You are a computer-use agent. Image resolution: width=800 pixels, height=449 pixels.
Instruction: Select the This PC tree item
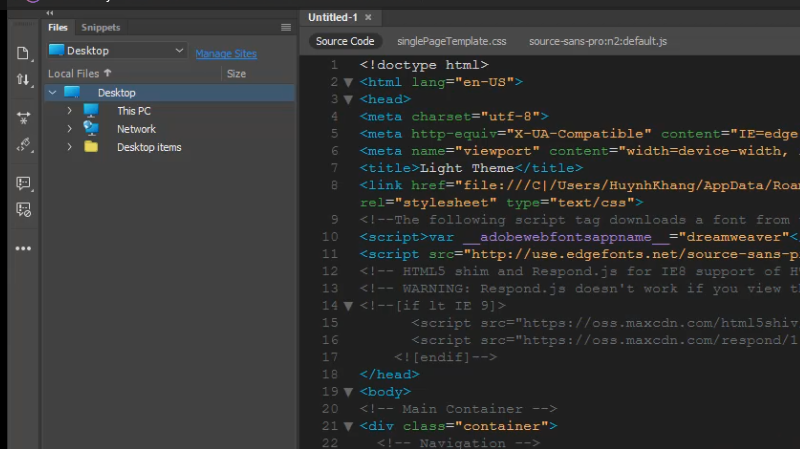(x=134, y=111)
